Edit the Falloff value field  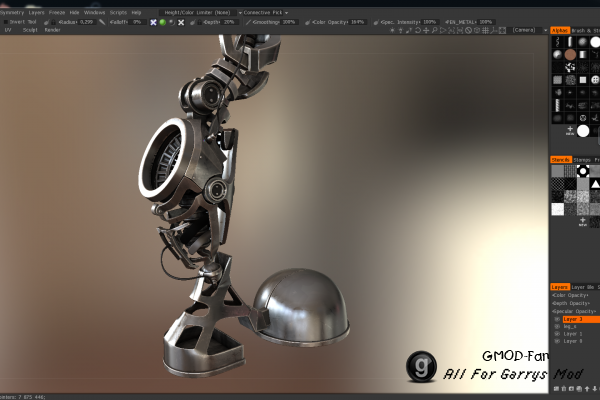[137, 22]
